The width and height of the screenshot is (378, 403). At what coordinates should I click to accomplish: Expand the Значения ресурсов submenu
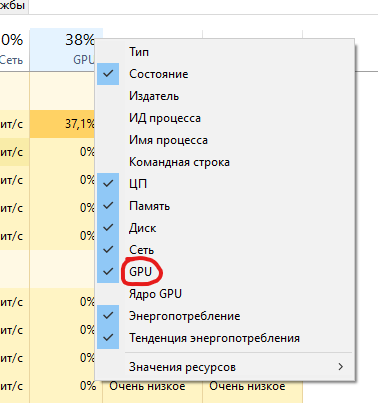[225, 367]
